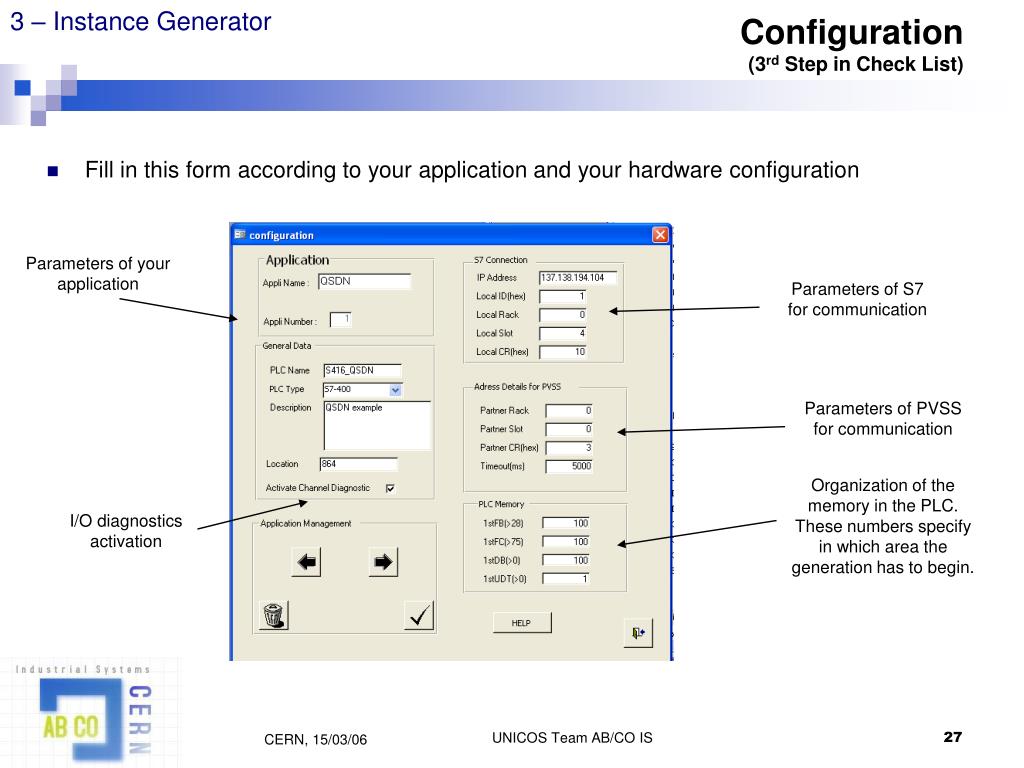Click the Local Slot field
Screen dimensions: 1024x768
pos(563,334)
